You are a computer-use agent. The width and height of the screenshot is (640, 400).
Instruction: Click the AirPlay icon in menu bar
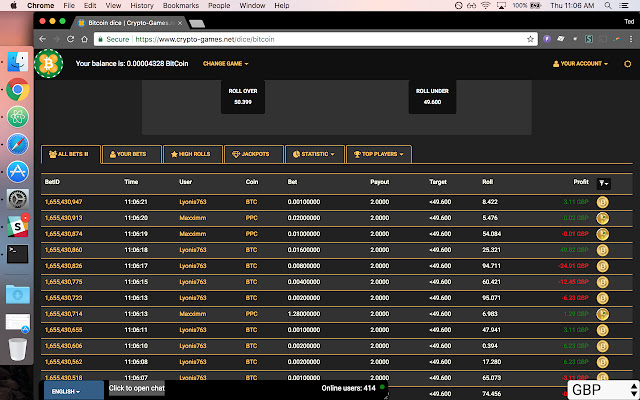pyautogui.click(x=501, y=6)
